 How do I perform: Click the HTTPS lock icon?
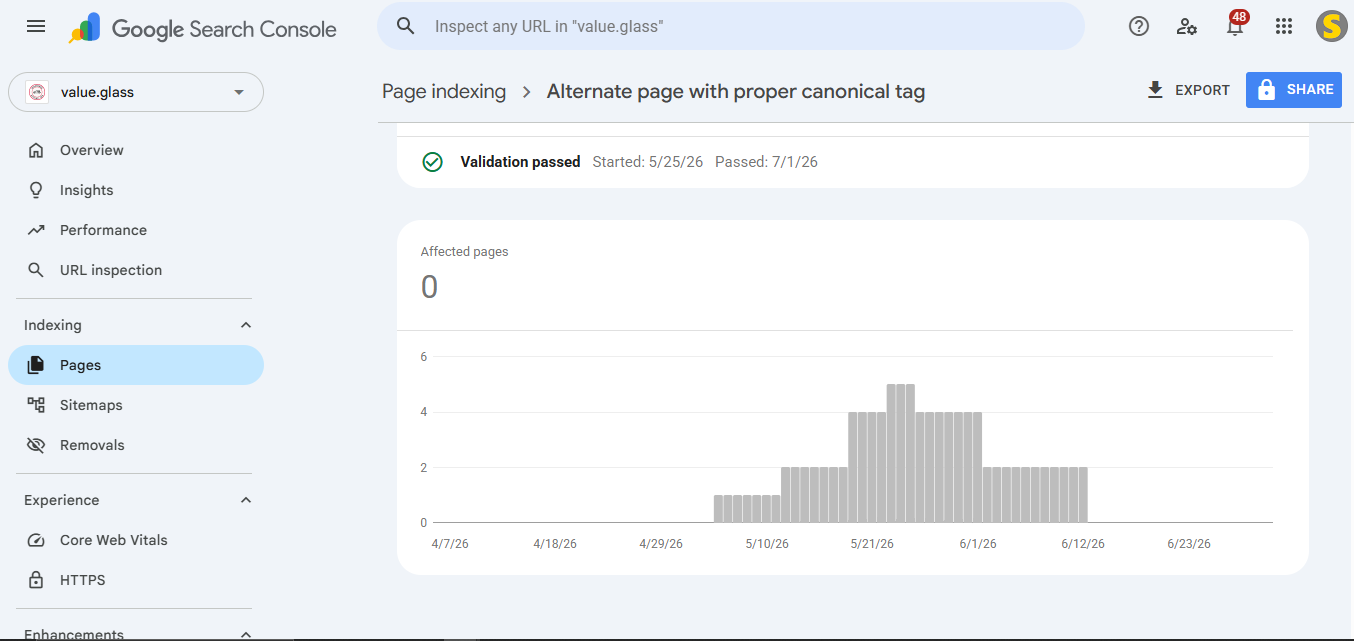[36, 580]
